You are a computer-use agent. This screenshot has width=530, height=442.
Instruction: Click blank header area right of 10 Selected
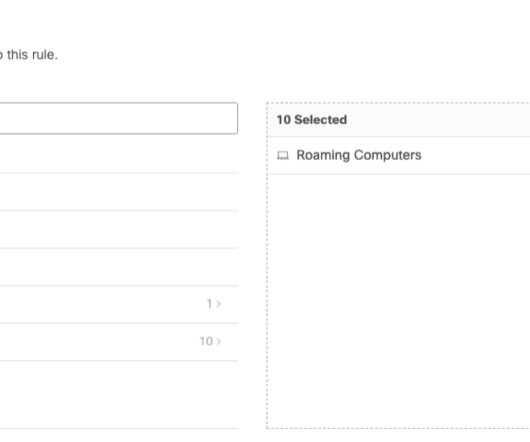pyautogui.click(x=438, y=120)
